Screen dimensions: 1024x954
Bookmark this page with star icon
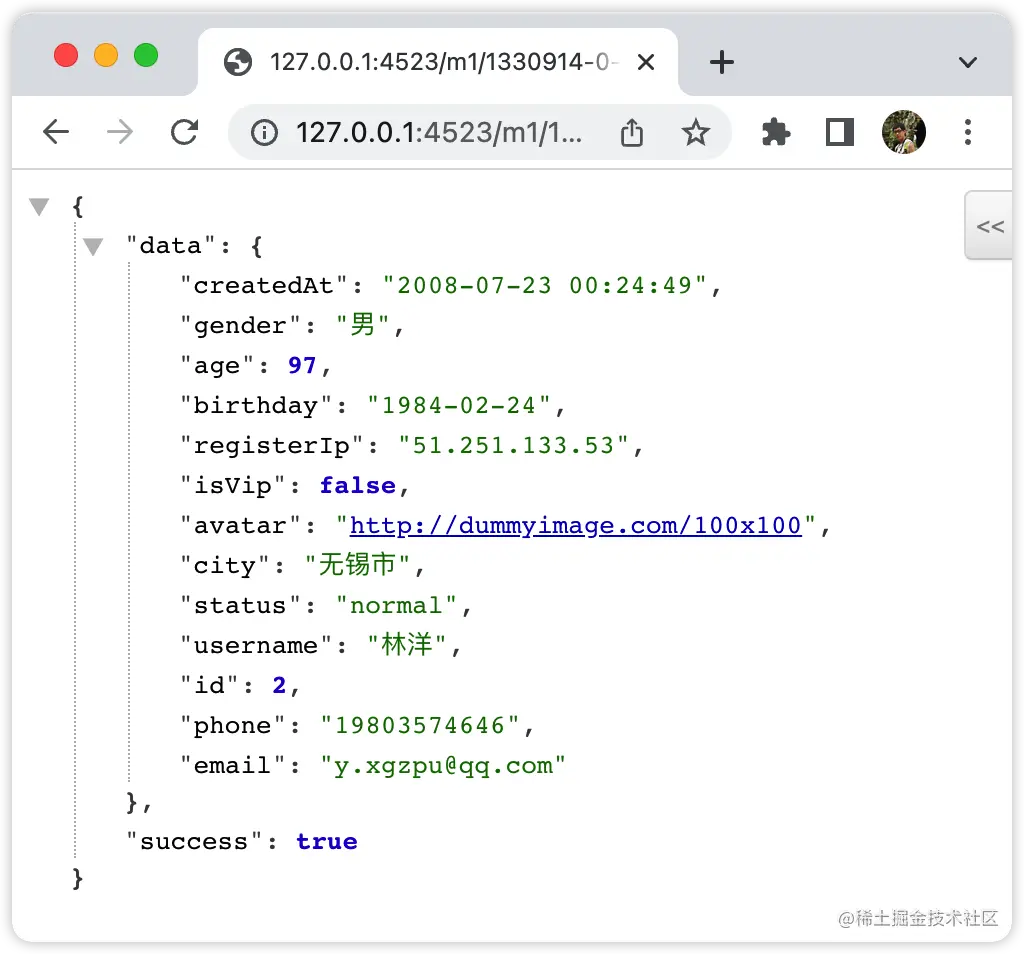696,133
